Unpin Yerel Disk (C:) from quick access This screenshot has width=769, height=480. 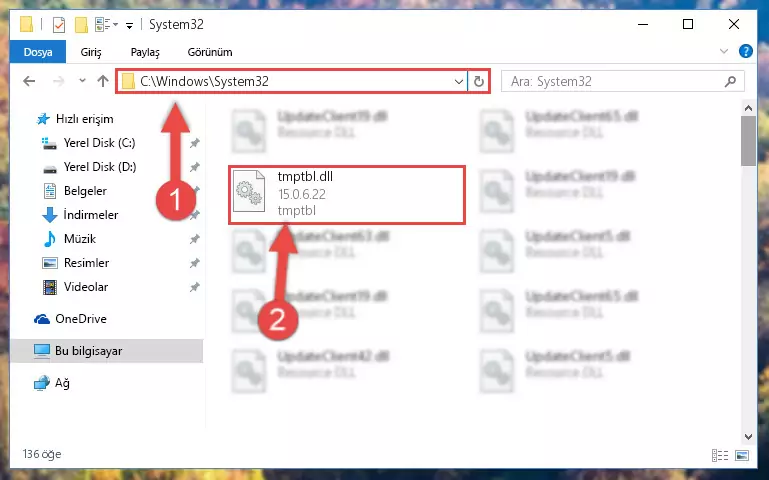(x=195, y=143)
